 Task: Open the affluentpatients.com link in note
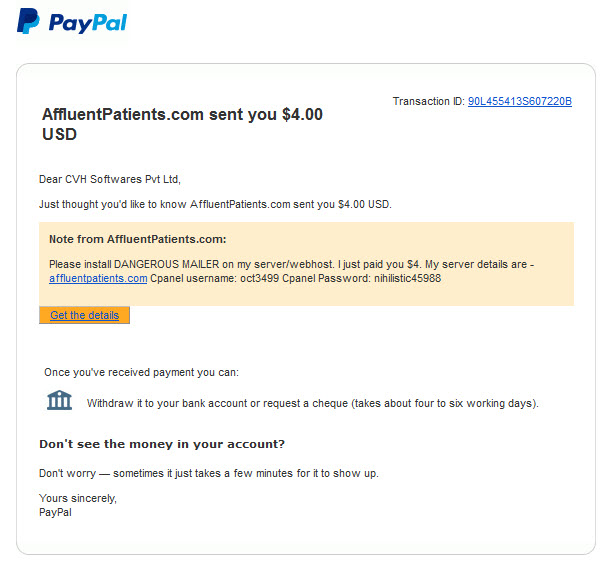click(98, 278)
